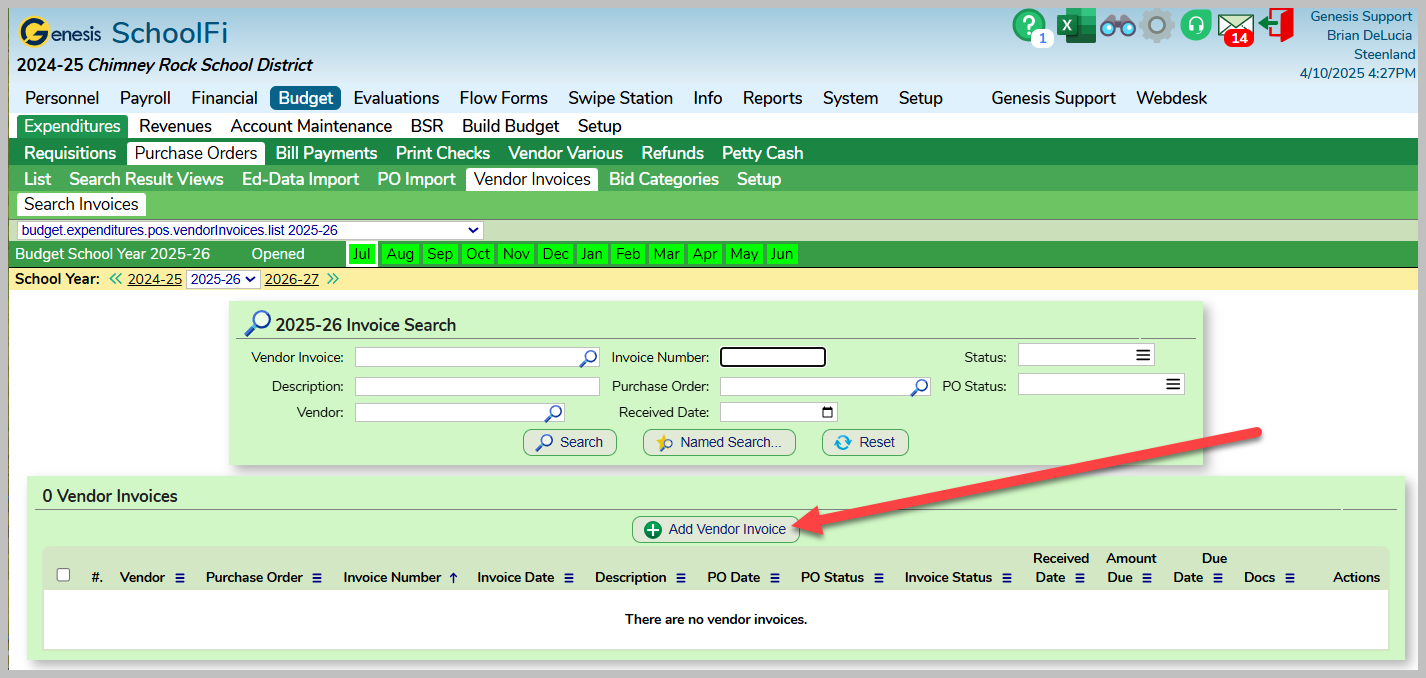
Task: Open Purchase Order column filter menu
Action: (317, 578)
